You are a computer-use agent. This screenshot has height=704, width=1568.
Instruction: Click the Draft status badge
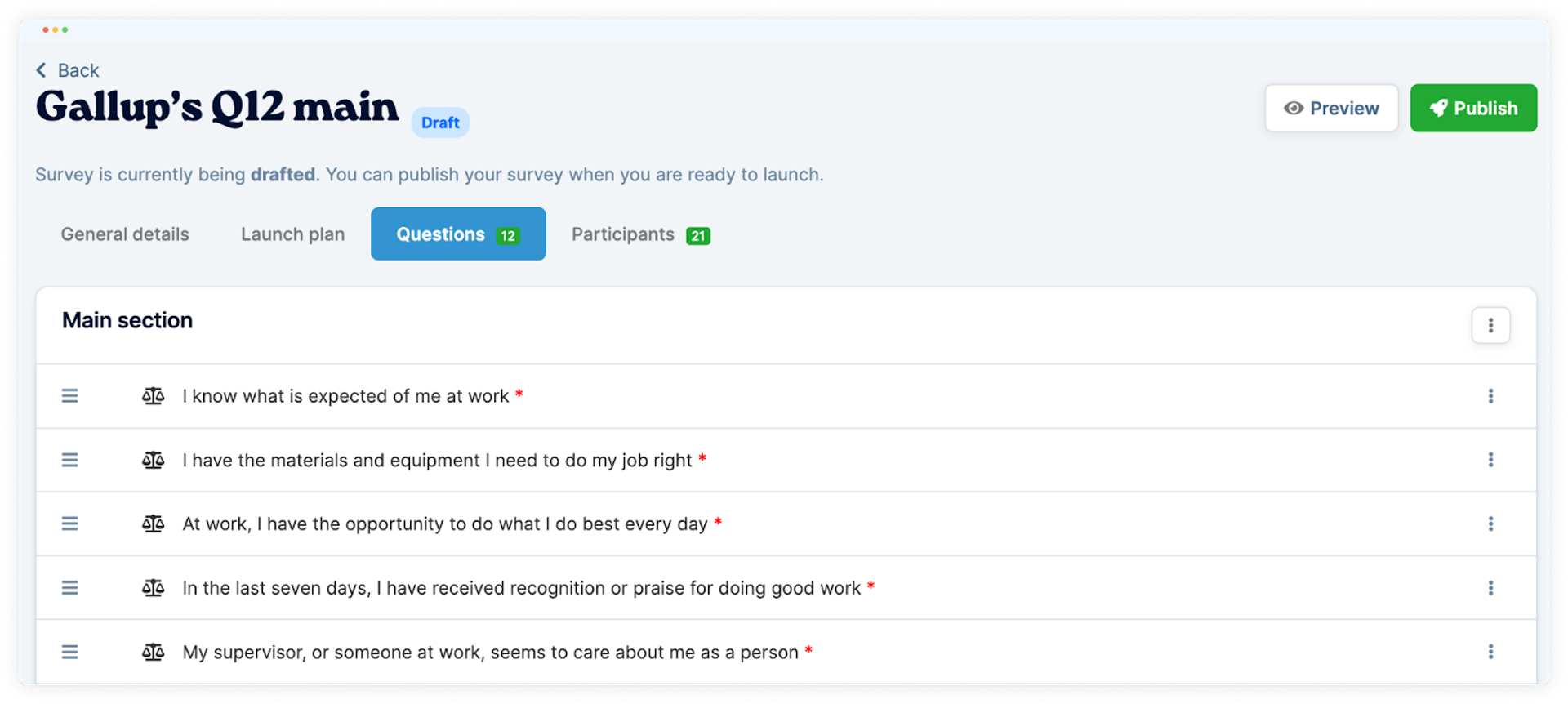pyautogui.click(x=440, y=123)
